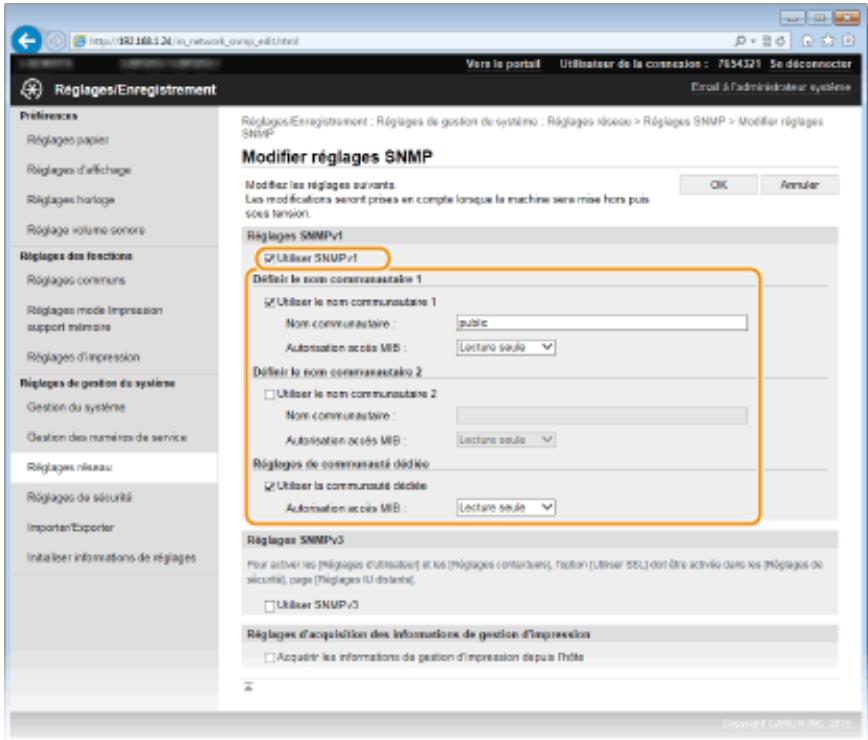Viewport: 868px width, 740px height.
Task: Click the browser back arrow button
Action: 26,40
